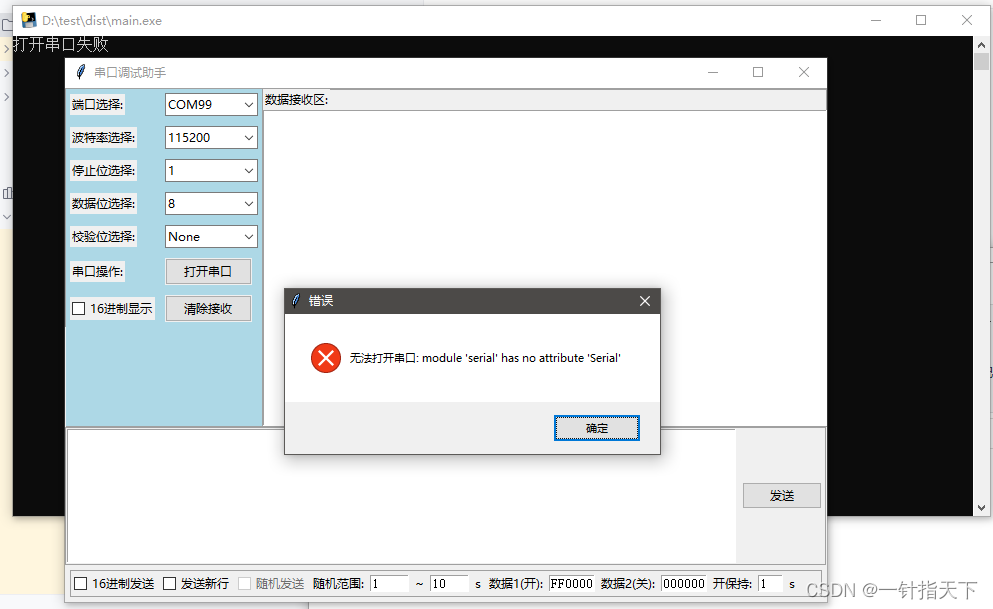The image size is (993, 609).
Task: Click the 数据1(开) field containing FF0000
Action: tap(570, 582)
